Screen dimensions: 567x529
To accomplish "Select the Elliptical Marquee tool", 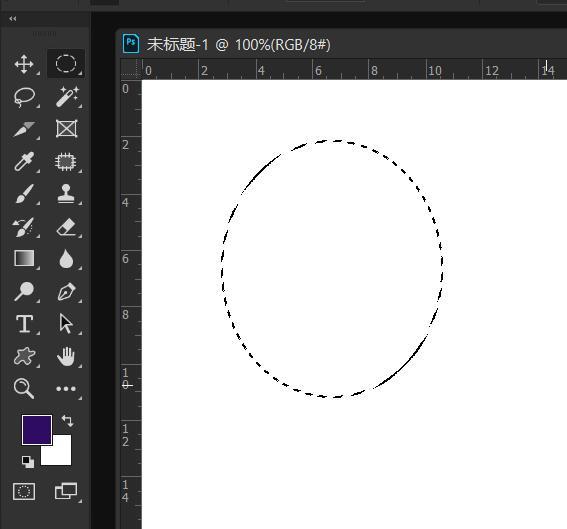I will 66,64.
